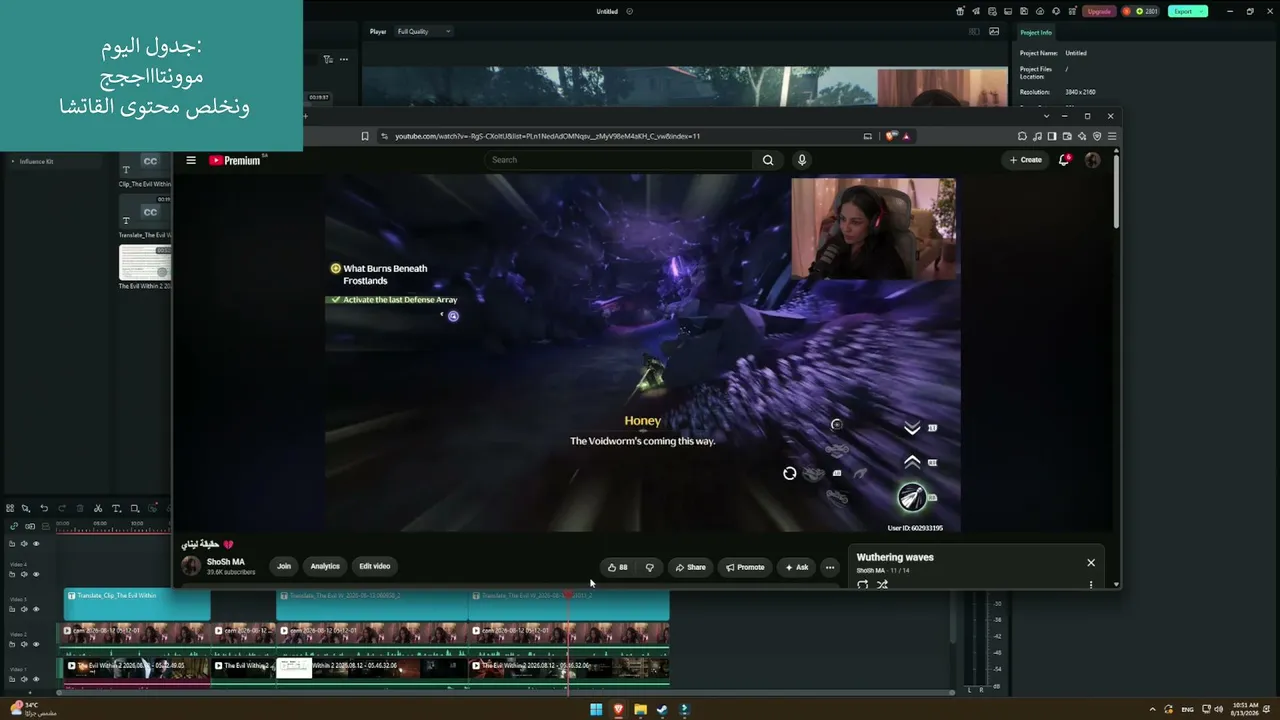Open the YouTube guide hamburger menu
The height and width of the screenshot is (720, 1280).
191,160
